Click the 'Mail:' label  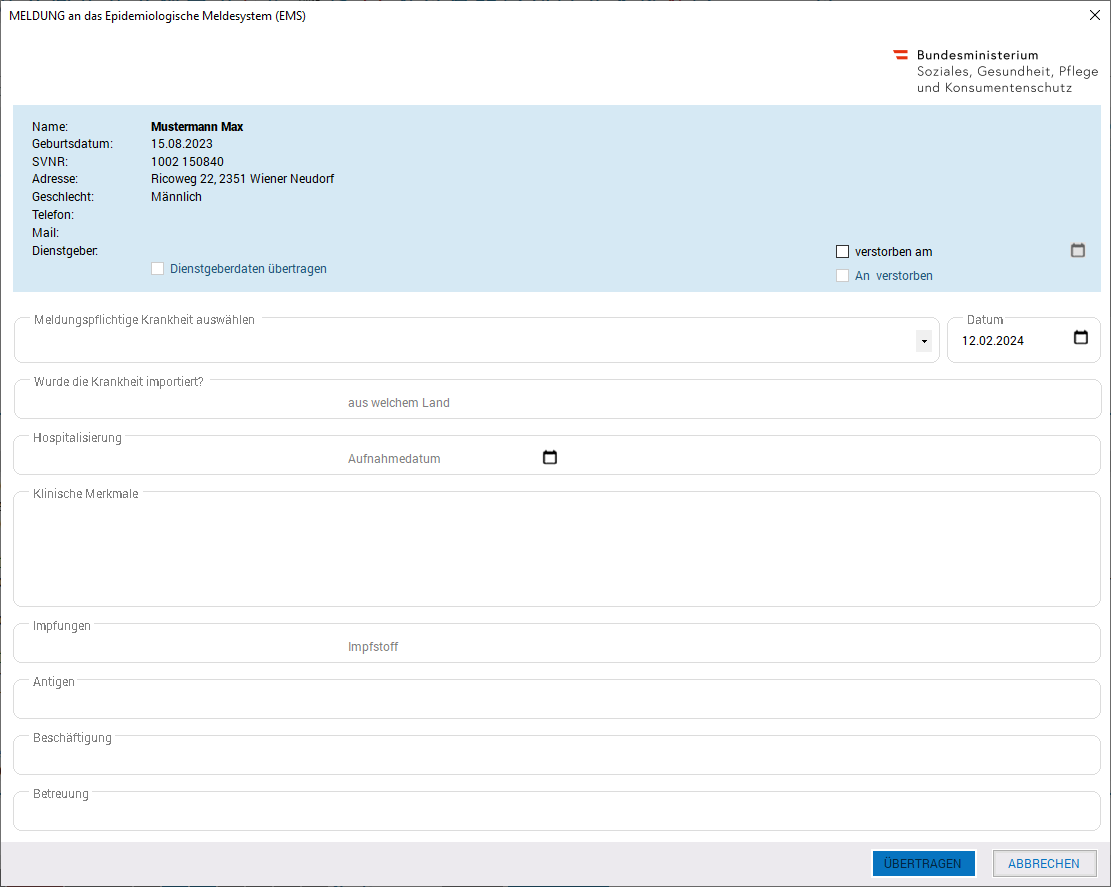(45, 232)
